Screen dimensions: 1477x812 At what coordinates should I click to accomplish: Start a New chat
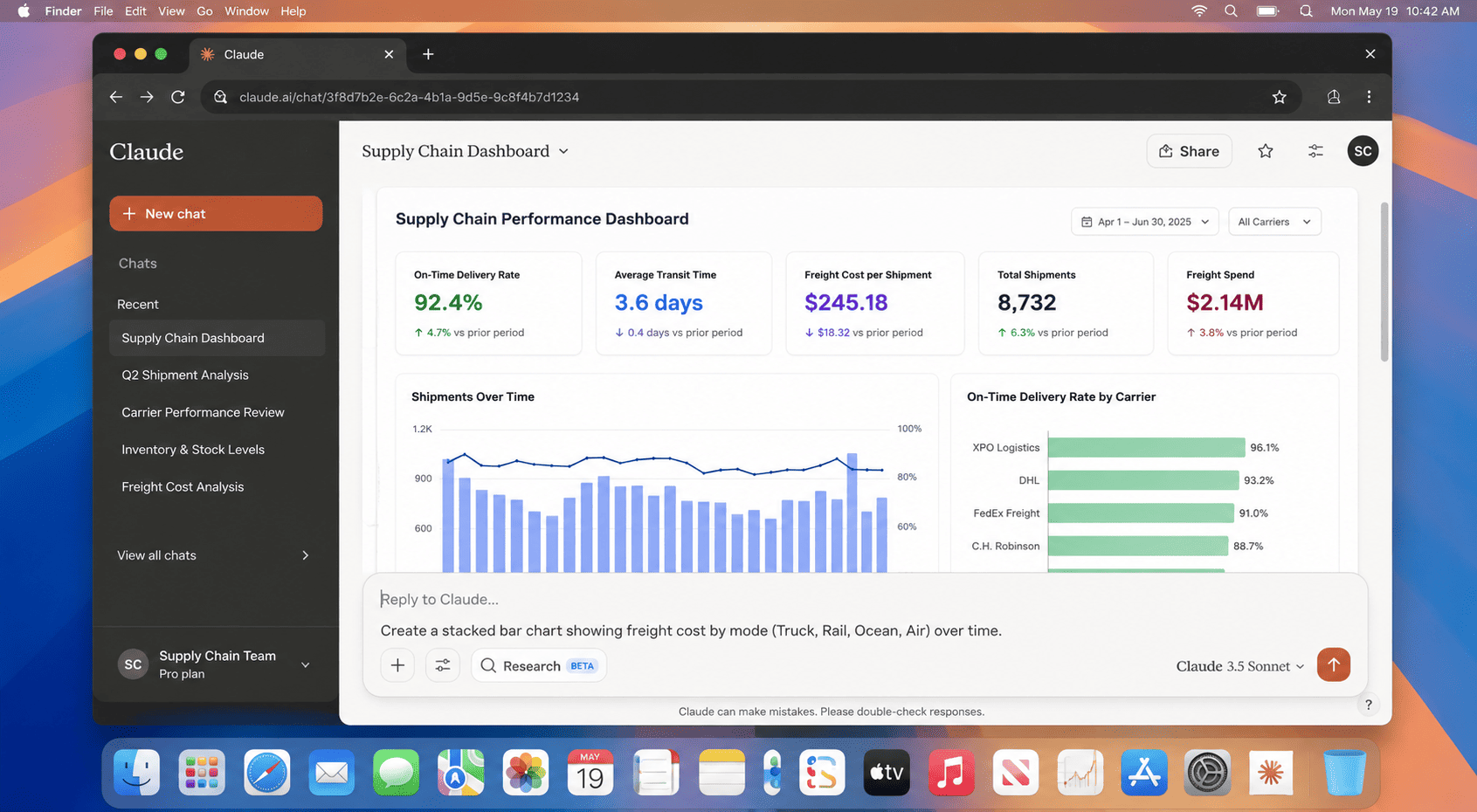[216, 214]
